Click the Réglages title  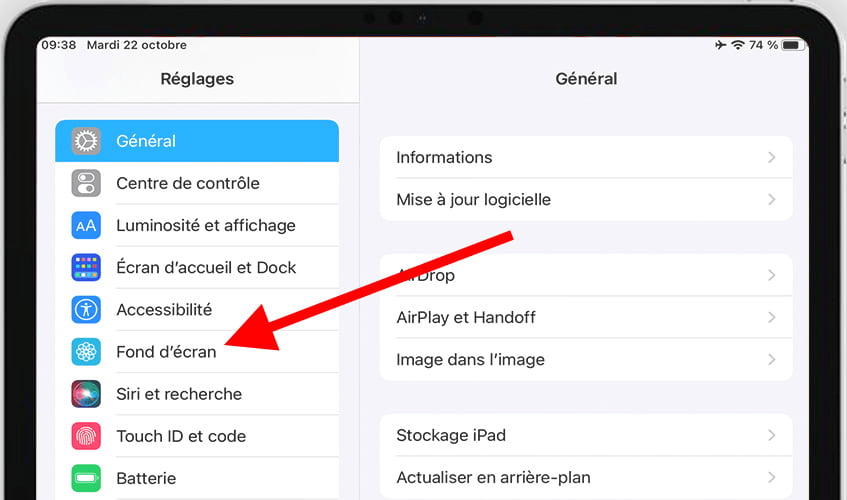pyautogui.click(x=197, y=79)
